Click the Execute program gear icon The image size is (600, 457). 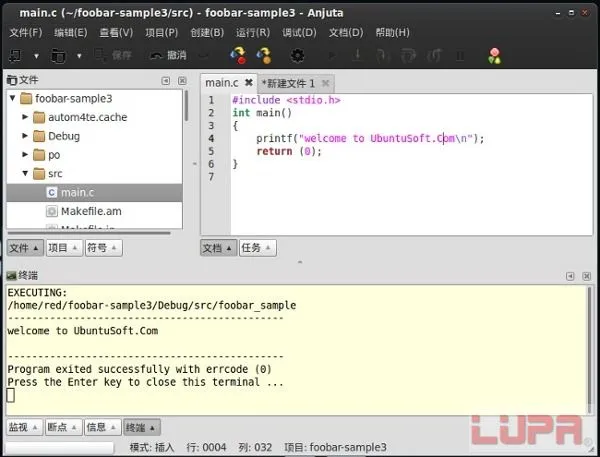297,56
